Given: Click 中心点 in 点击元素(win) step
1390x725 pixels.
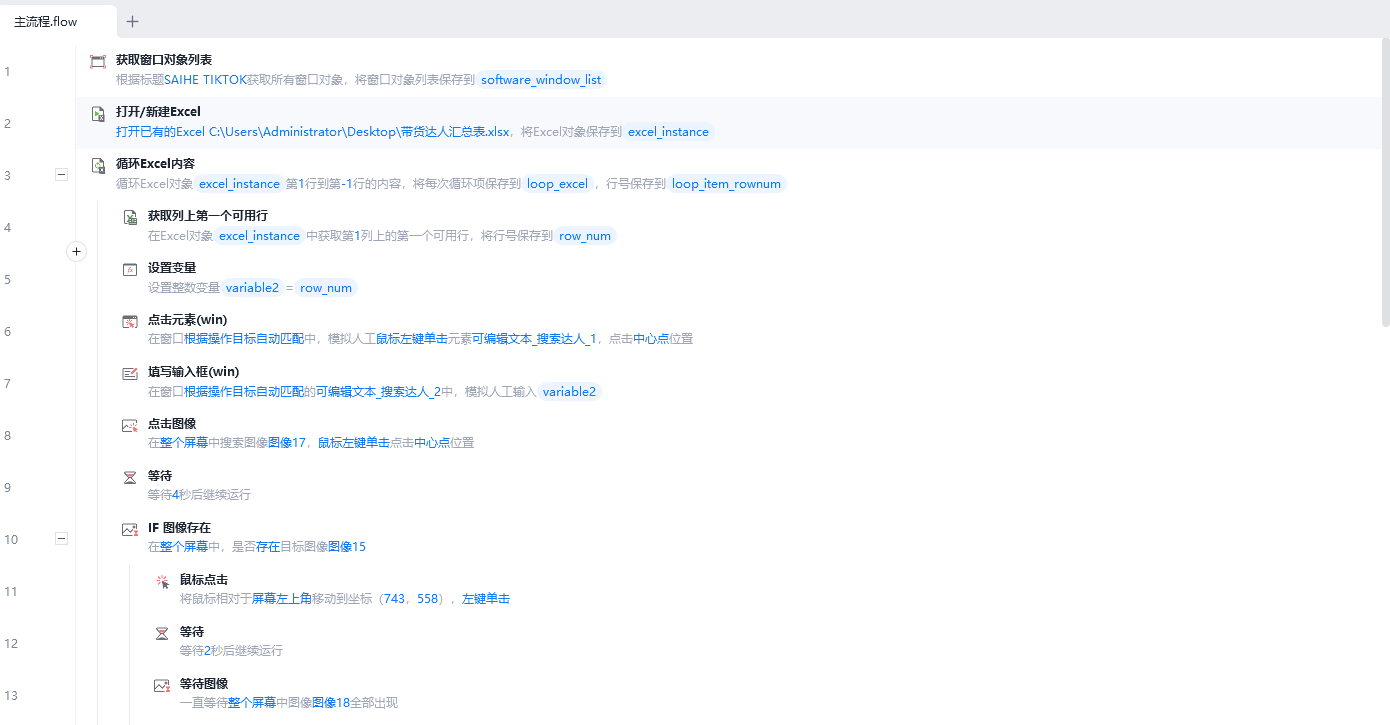Looking at the screenshot, I should pyautogui.click(x=651, y=339).
